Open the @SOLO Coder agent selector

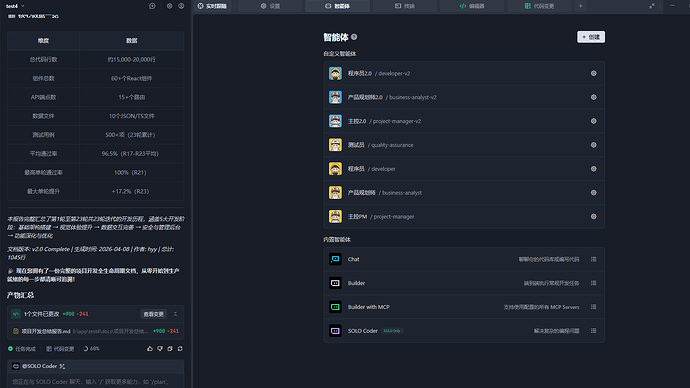pyautogui.click(x=39, y=366)
